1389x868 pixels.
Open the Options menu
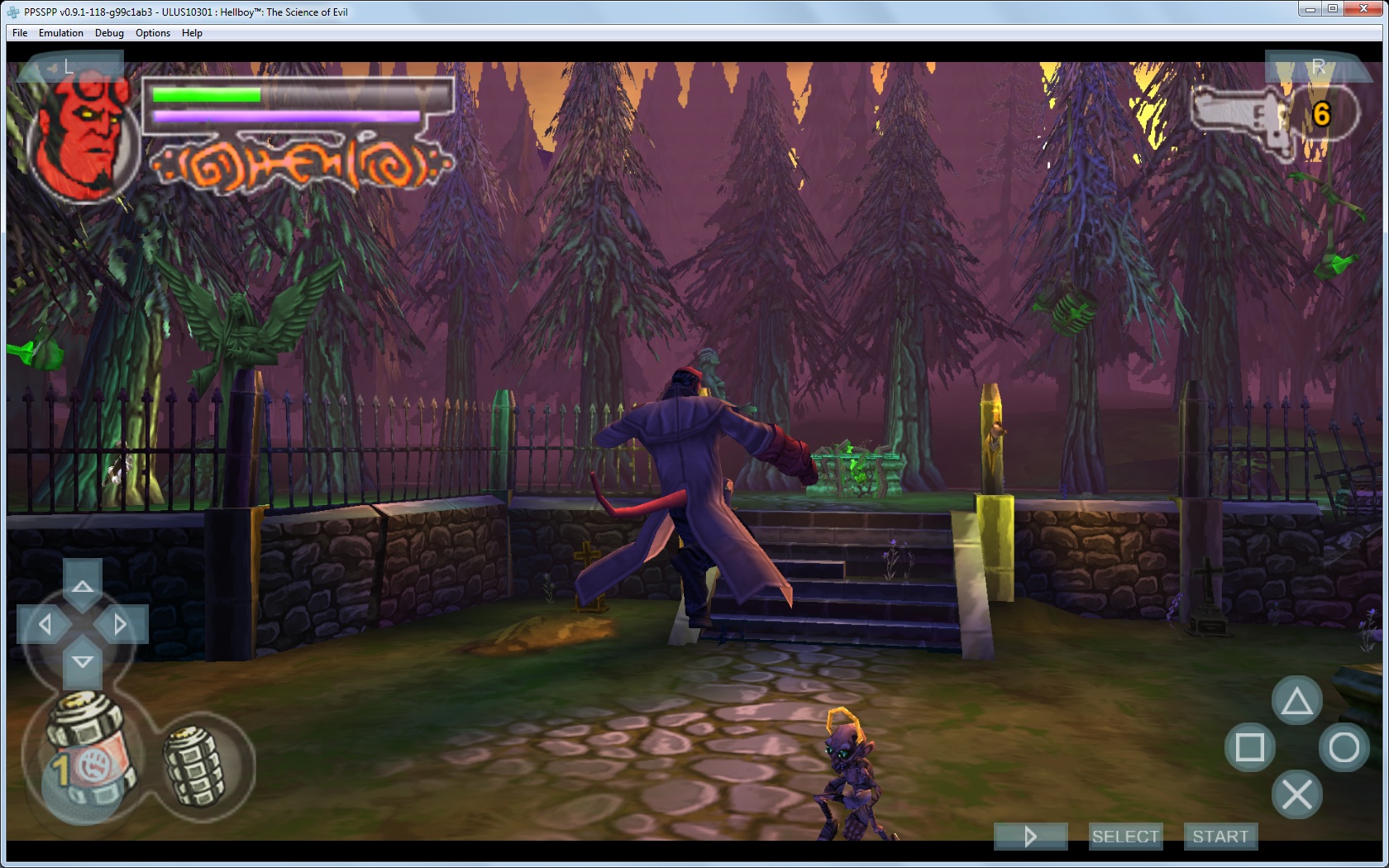point(153,33)
